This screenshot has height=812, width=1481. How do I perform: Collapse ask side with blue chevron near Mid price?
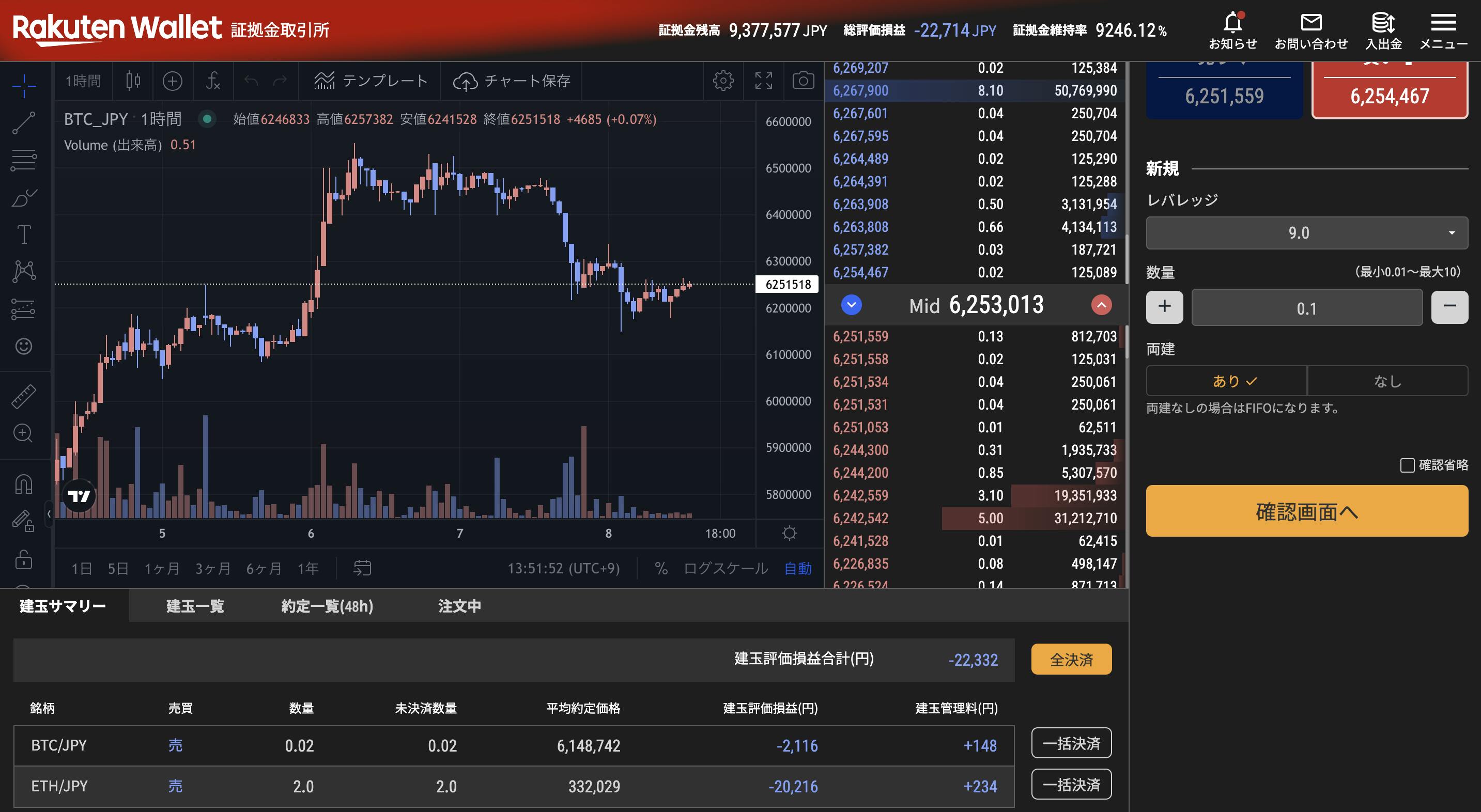(851, 305)
